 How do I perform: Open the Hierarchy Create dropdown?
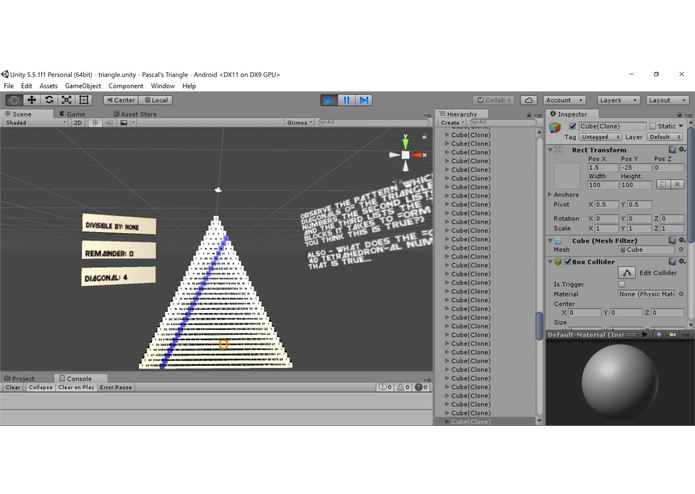(x=452, y=123)
